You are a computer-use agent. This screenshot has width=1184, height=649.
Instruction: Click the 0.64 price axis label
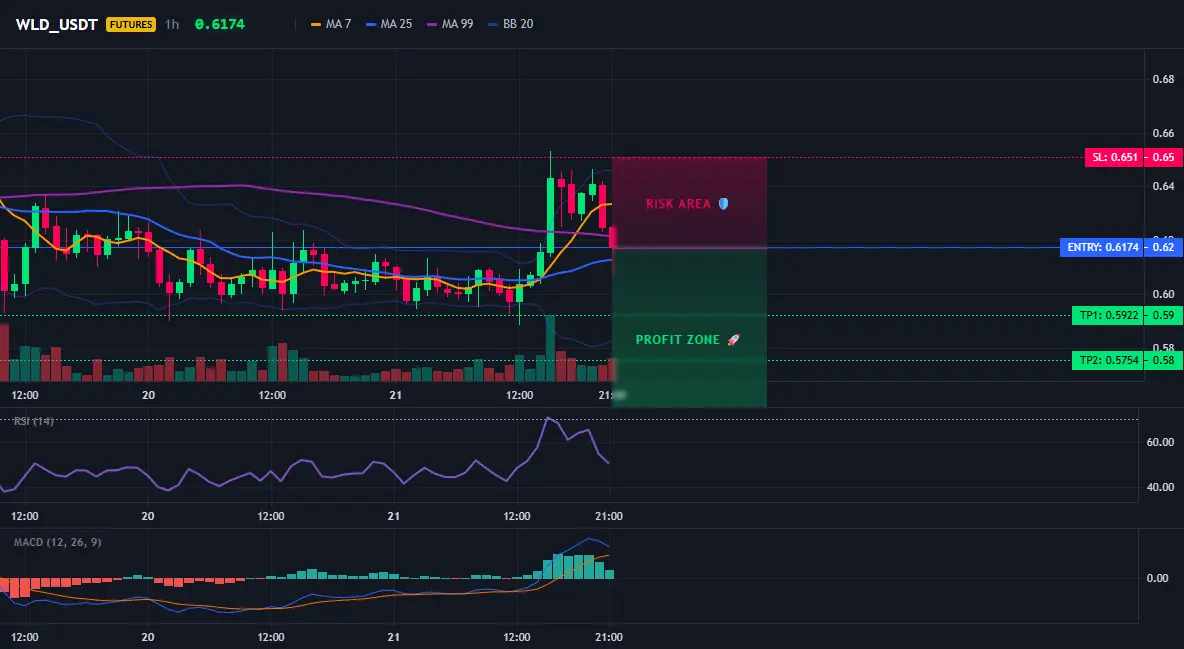pyautogui.click(x=1164, y=187)
